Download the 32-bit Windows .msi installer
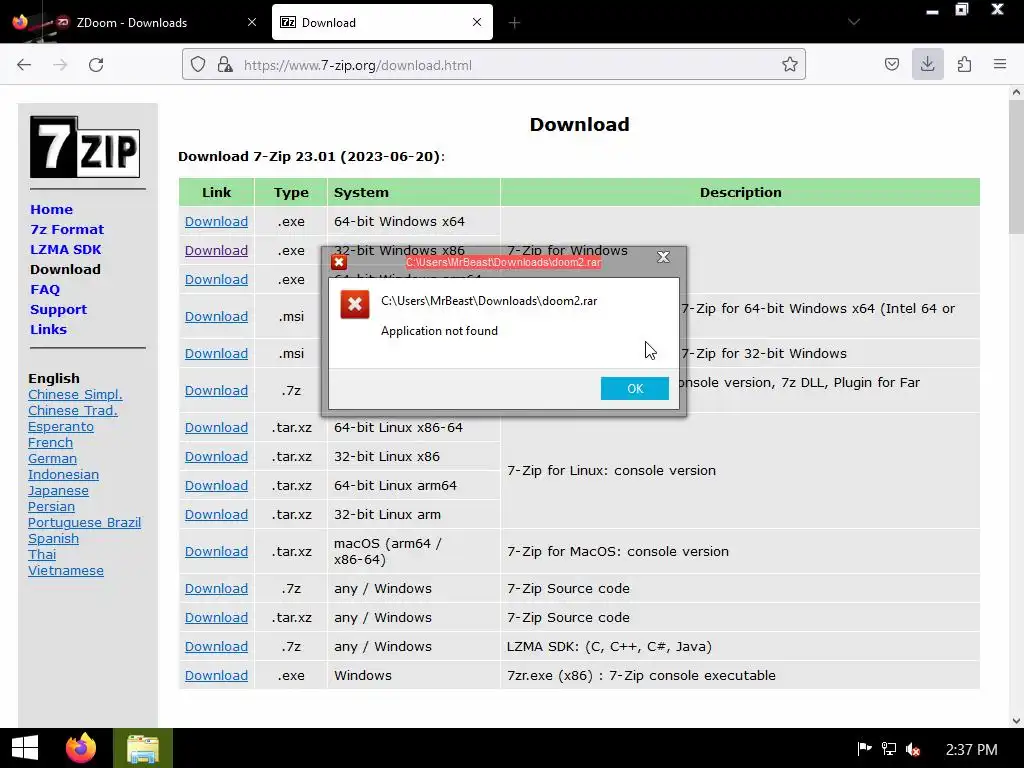 [x=216, y=353]
